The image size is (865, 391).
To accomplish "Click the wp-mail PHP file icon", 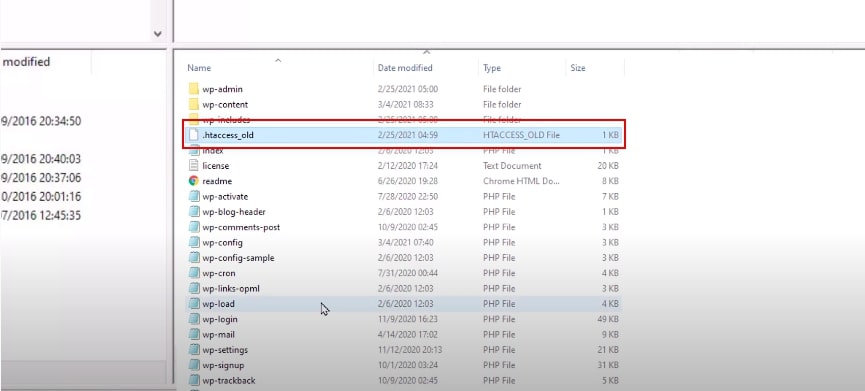I will pyautogui.click(x=193, y=334).
